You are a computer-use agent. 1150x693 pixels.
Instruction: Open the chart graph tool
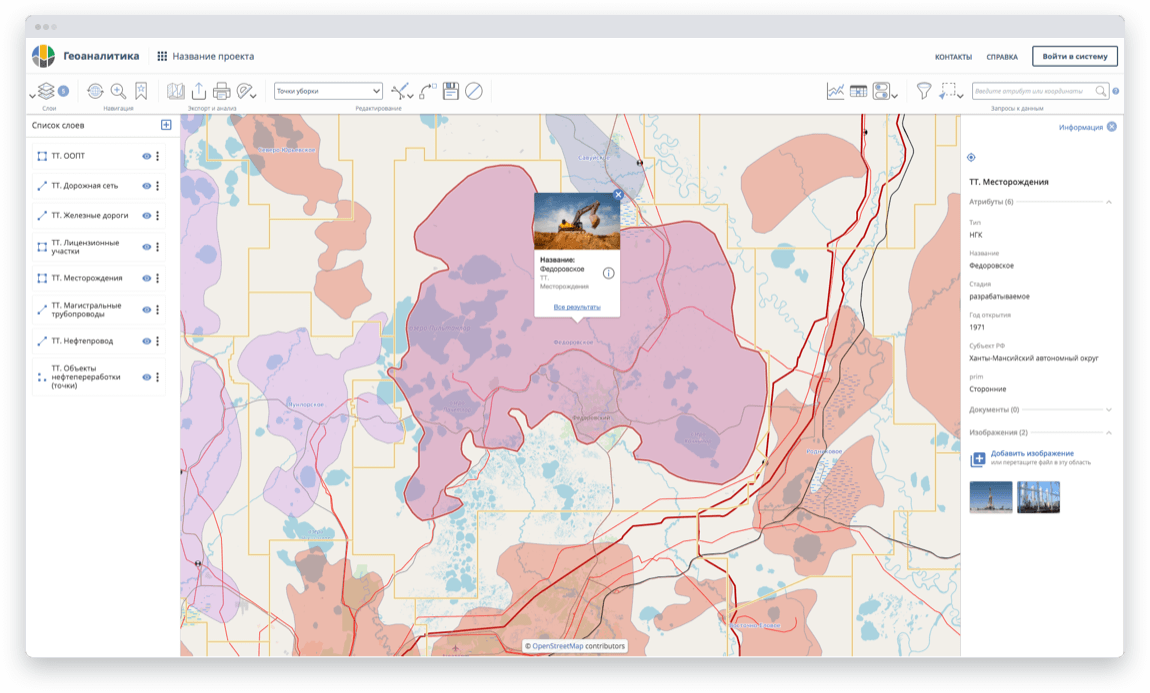point(835,91)
